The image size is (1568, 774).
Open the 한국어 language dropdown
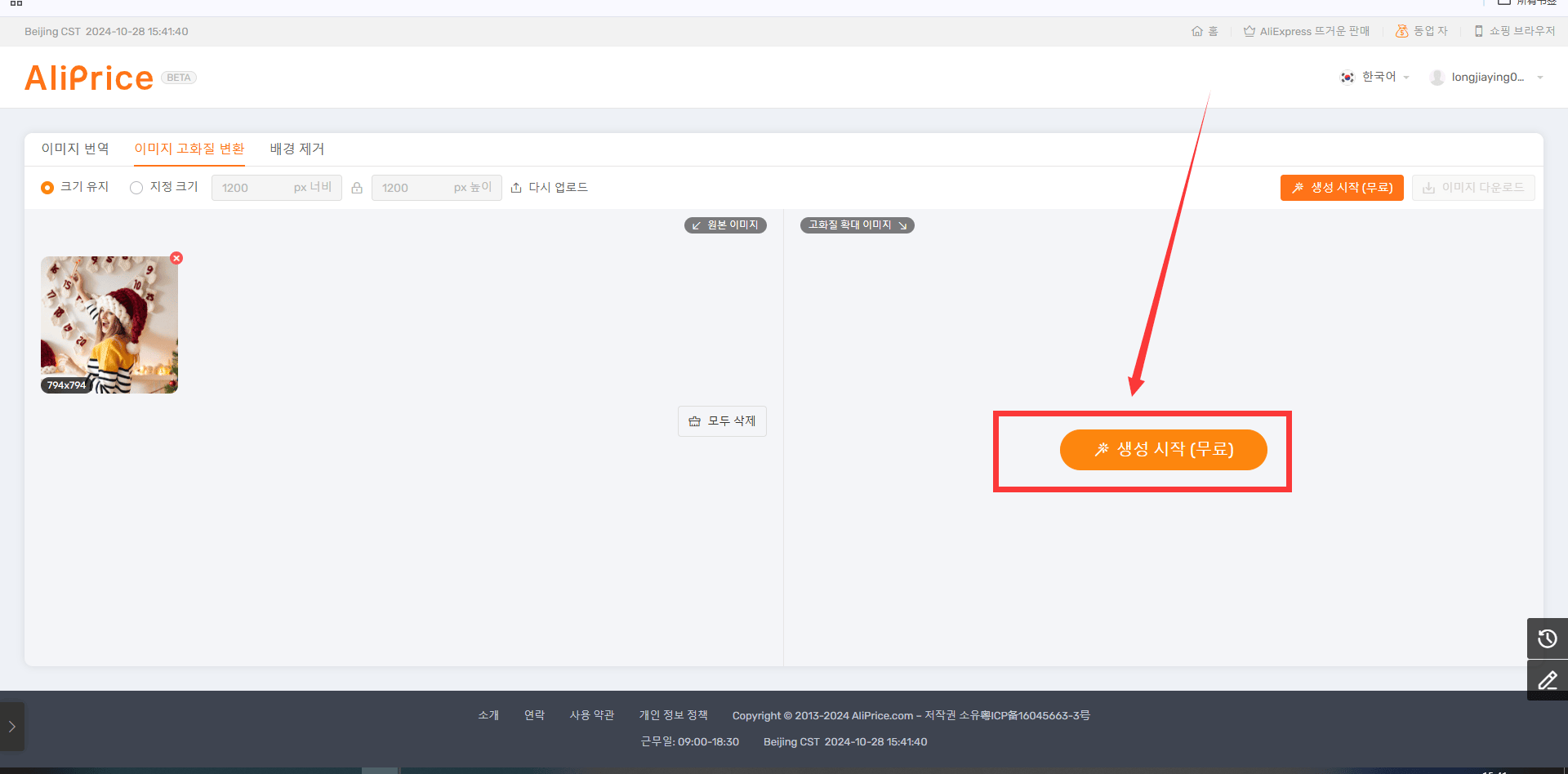1375,77
